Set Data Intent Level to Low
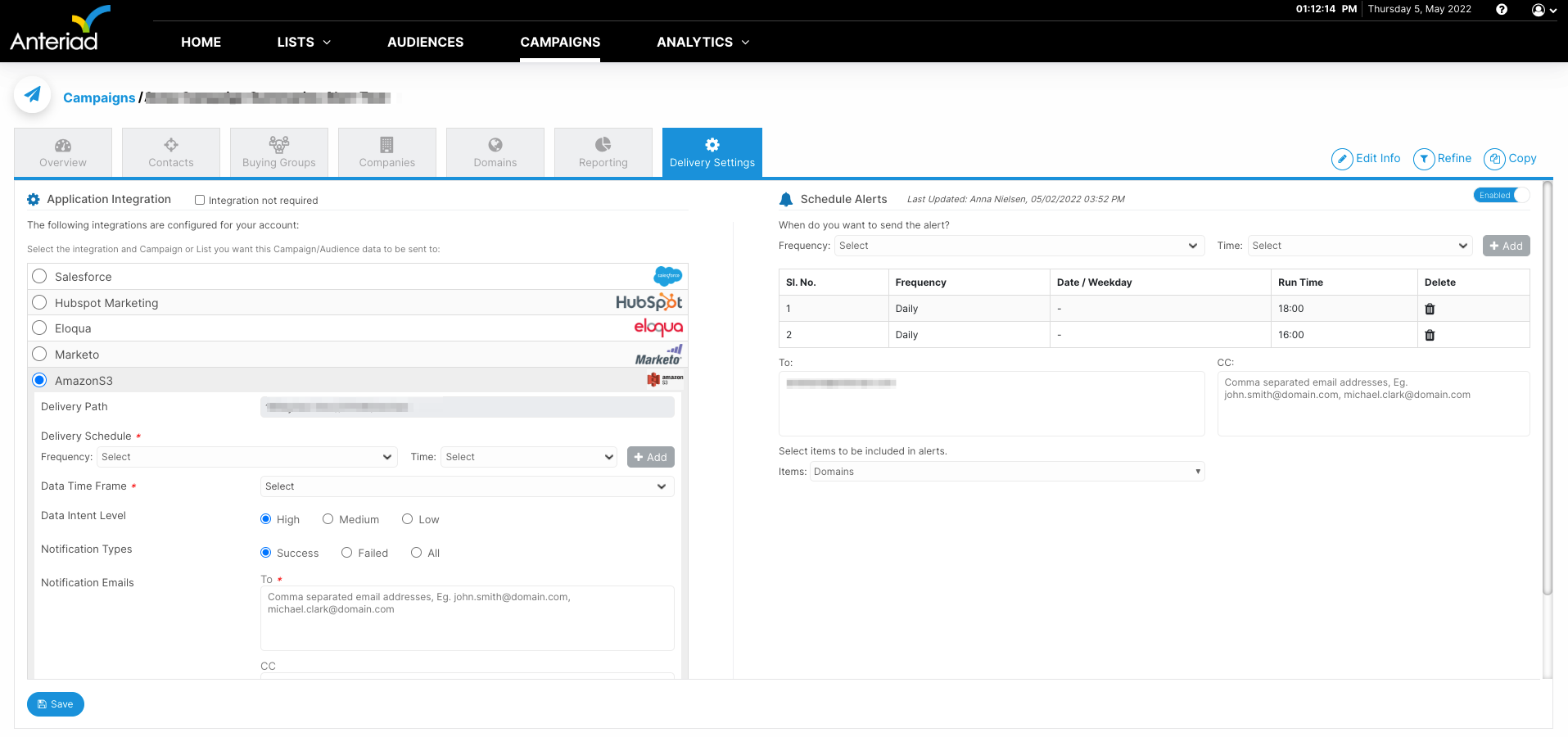 407,519
